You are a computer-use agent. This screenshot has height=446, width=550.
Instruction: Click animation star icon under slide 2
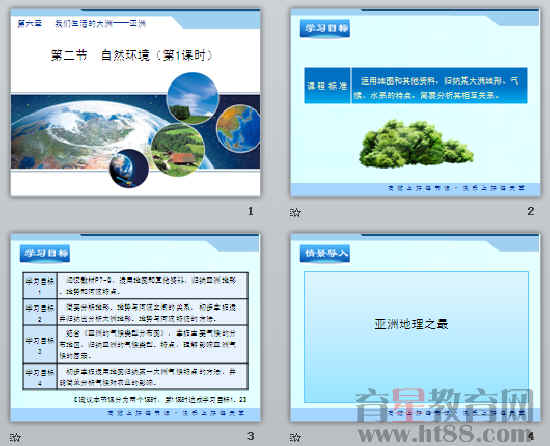click(295, 212)
